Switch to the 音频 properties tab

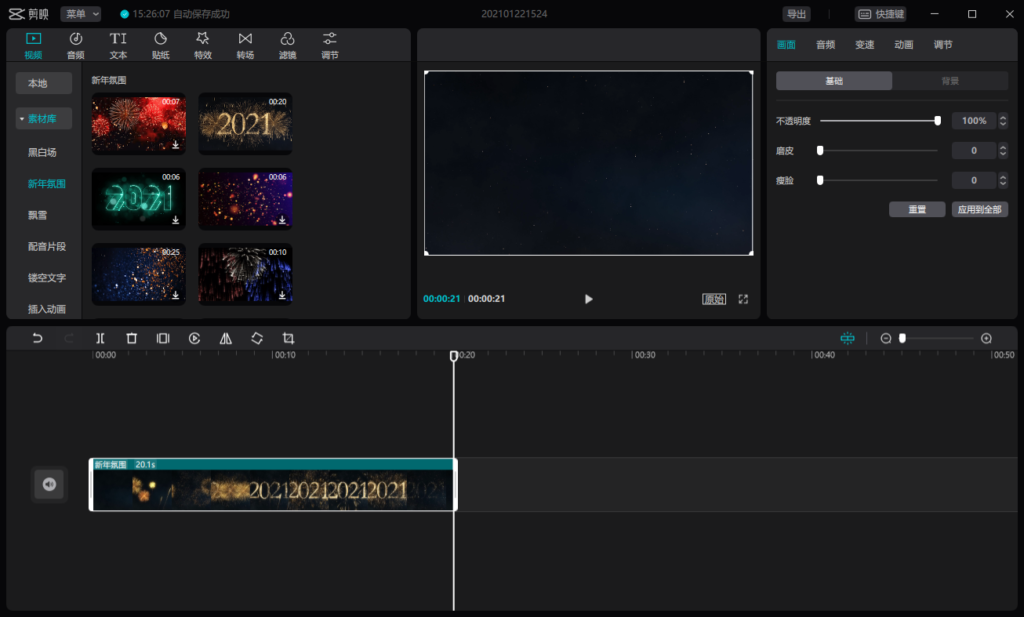[x=825, y=44]
